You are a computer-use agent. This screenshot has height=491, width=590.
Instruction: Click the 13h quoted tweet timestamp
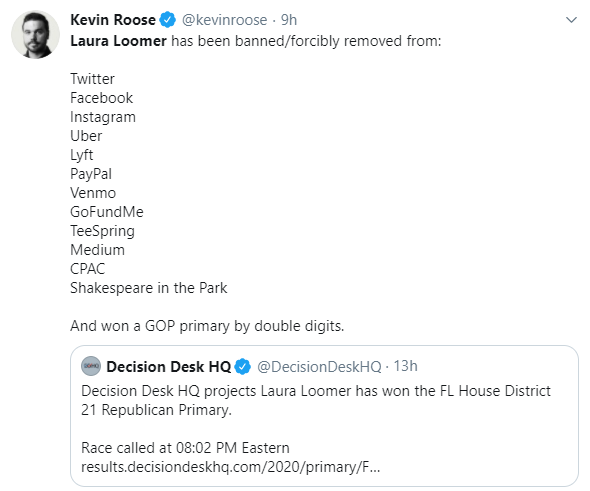point(406,366)
